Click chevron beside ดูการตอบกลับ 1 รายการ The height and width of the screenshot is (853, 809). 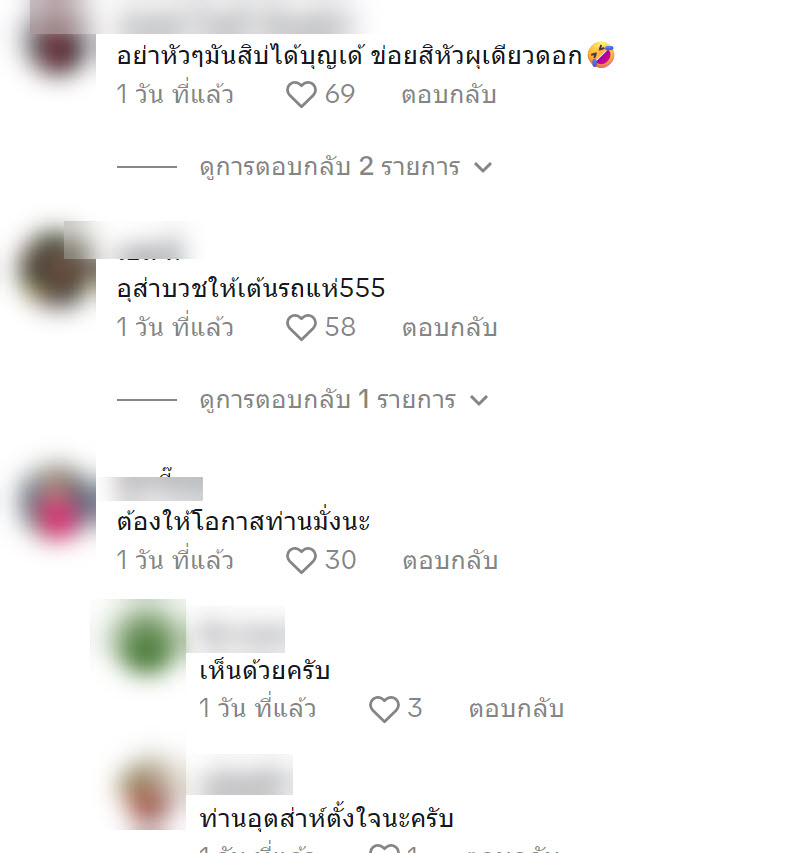pos(479,400)
